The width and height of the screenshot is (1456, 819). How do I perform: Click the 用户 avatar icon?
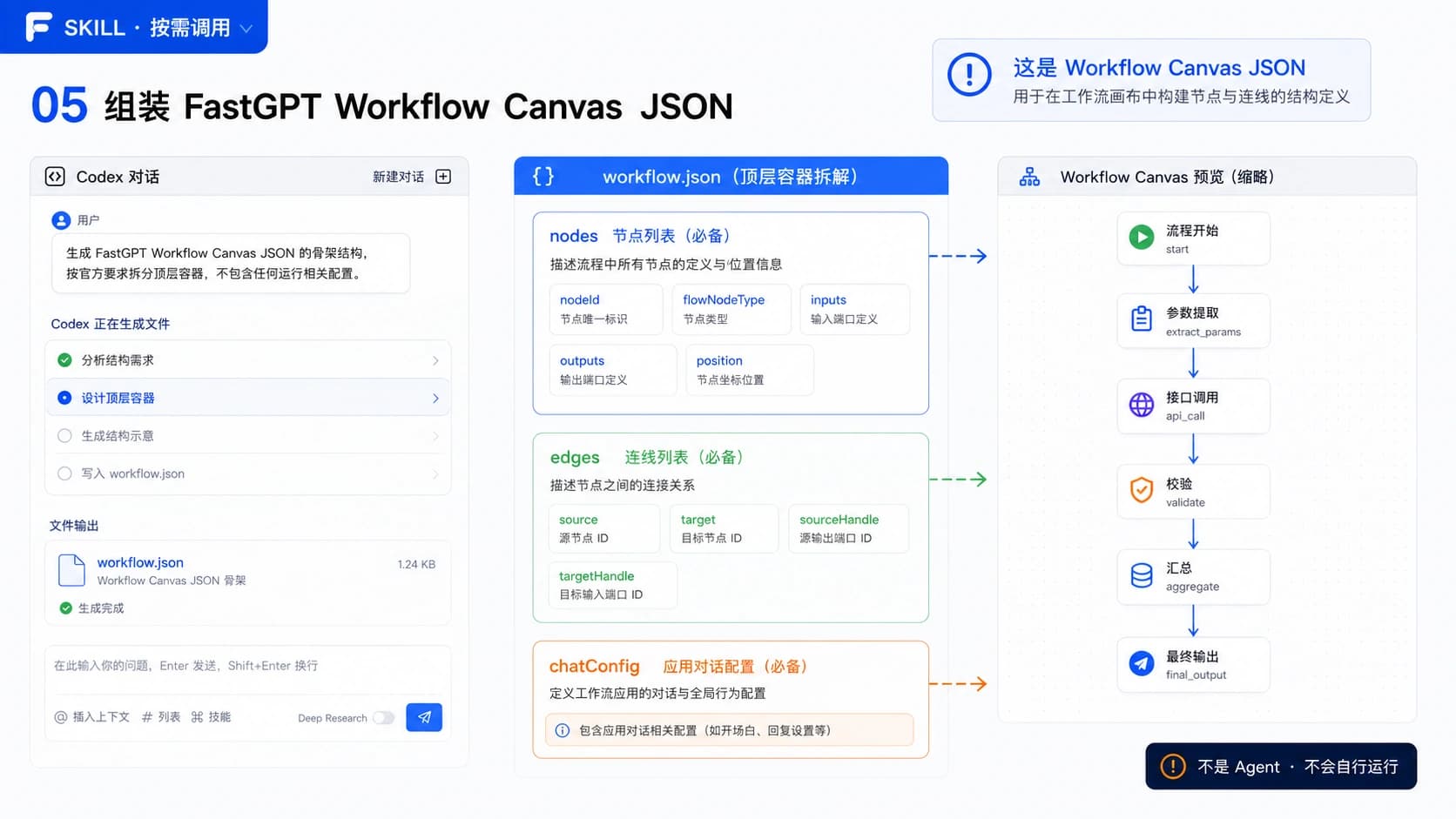click(x=61, y=220)
